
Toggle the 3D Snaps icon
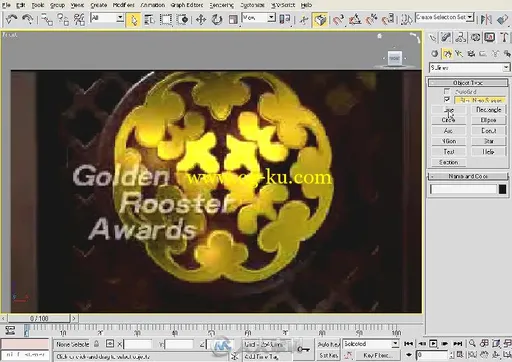tap(338, 20)
